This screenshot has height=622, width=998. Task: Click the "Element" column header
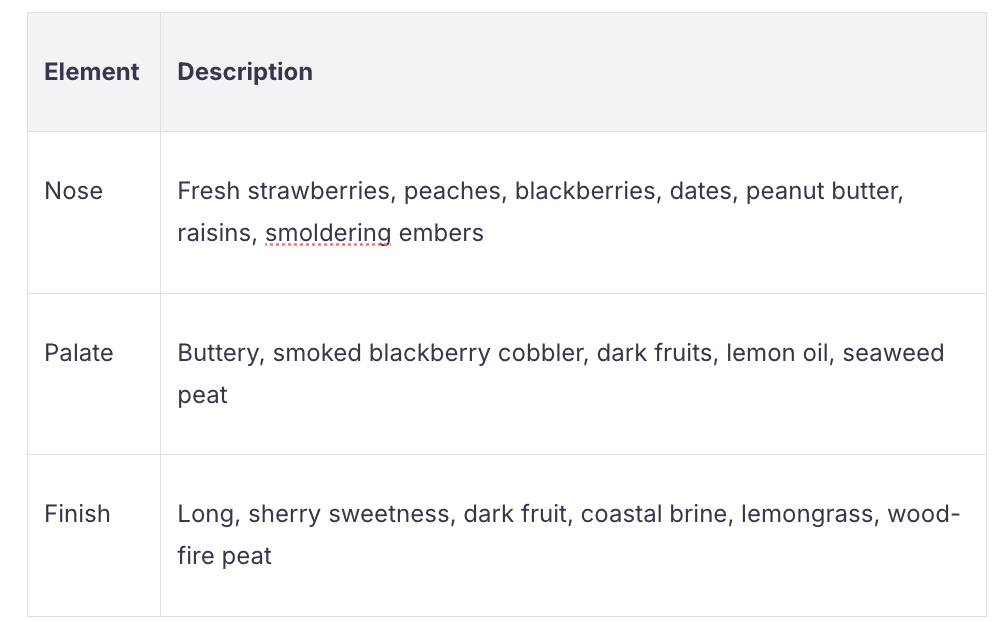click(x=92, y=72)
